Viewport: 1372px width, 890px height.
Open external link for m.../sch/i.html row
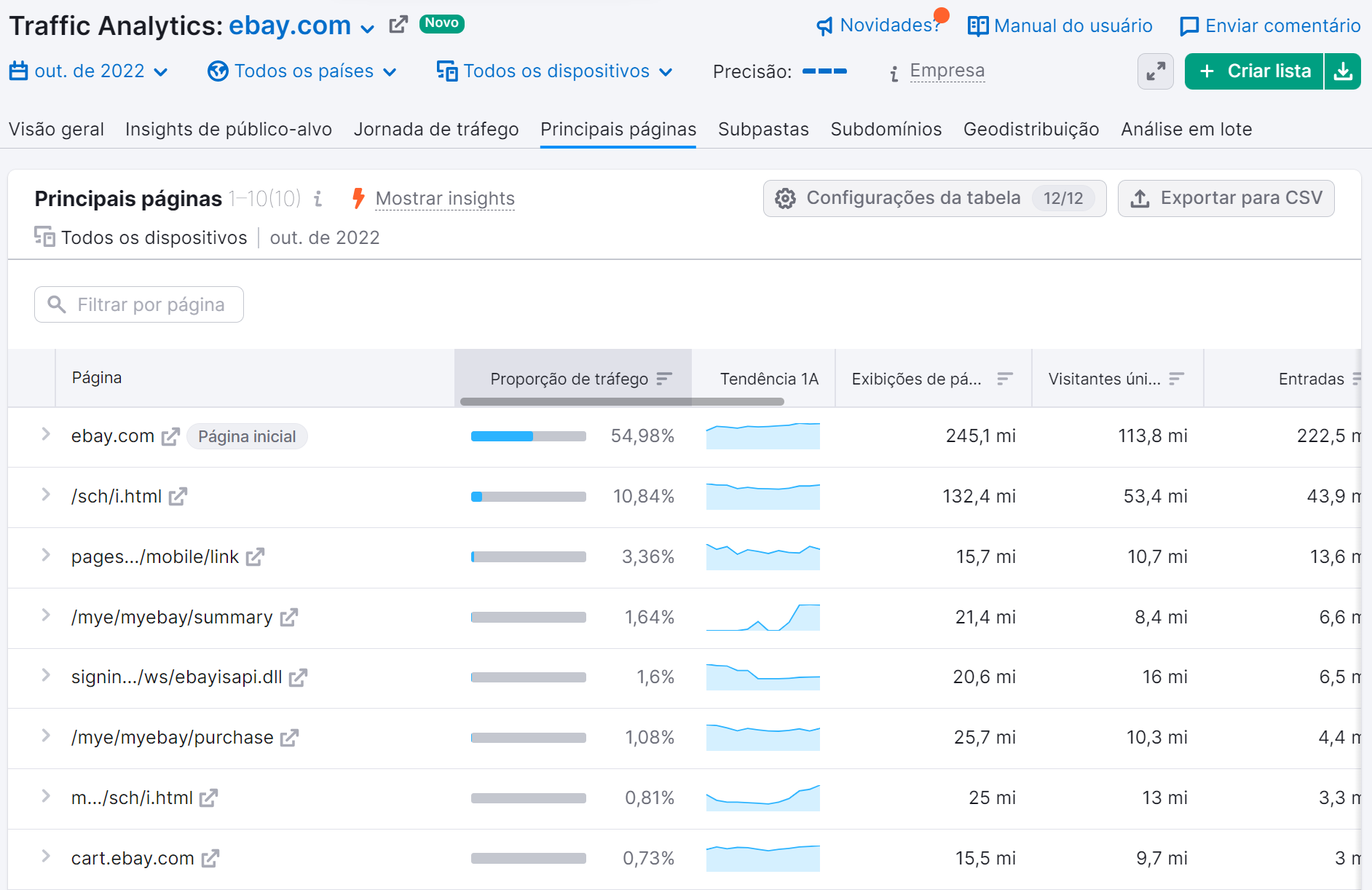pyautogui.click(x=209, y=798)
